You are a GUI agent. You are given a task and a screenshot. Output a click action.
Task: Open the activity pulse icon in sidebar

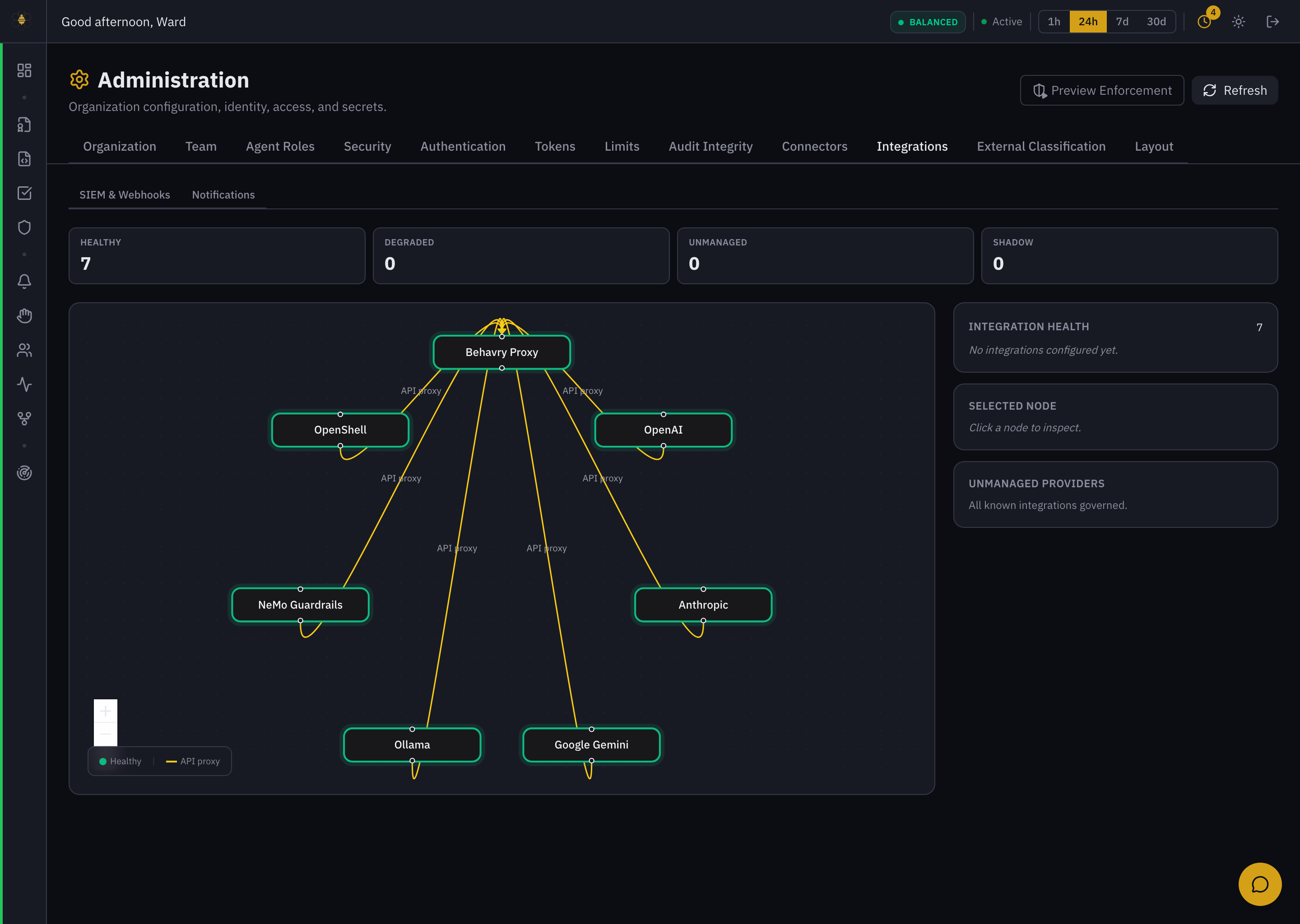[x=24, y=384]
